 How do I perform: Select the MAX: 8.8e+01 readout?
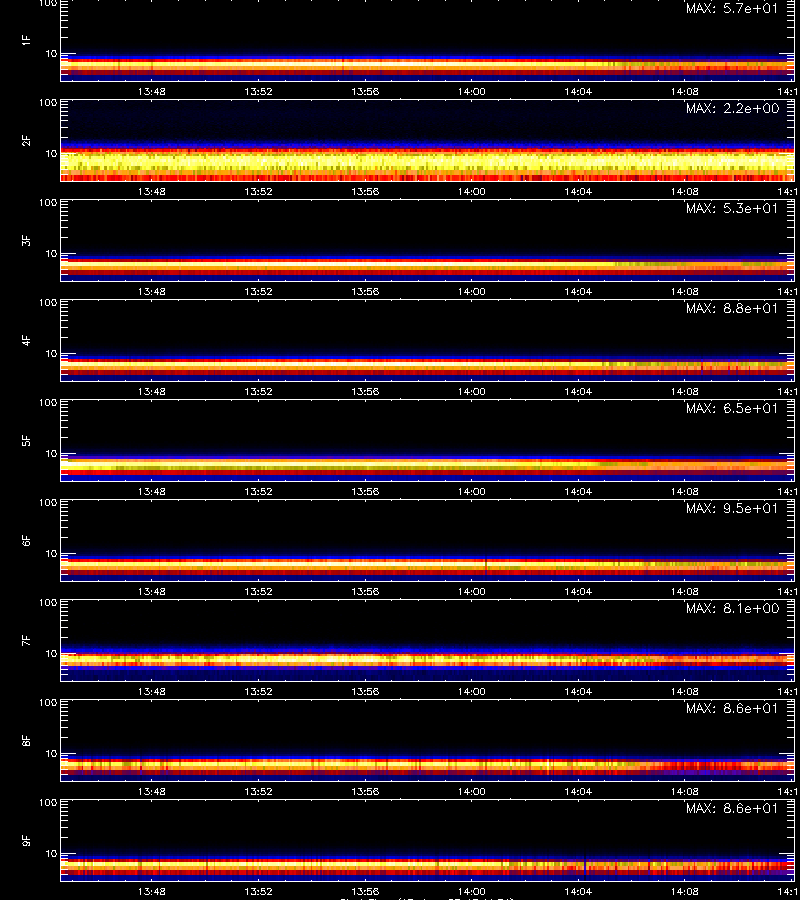point(732,308)
